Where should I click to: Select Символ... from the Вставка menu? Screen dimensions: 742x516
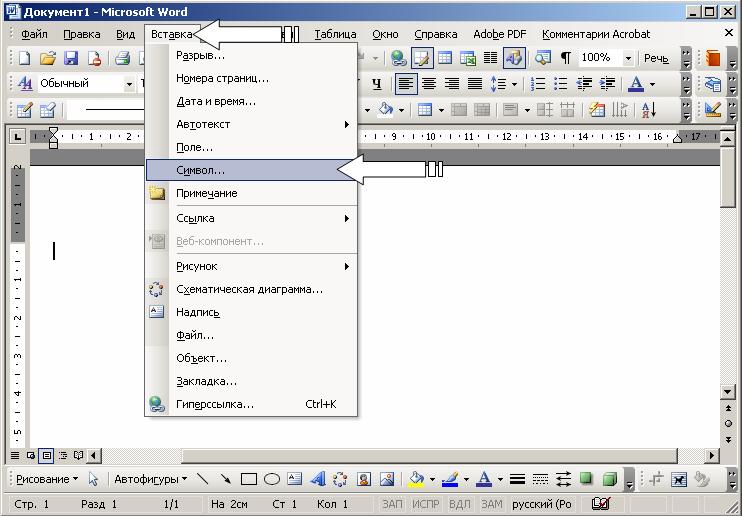(200, 170)
